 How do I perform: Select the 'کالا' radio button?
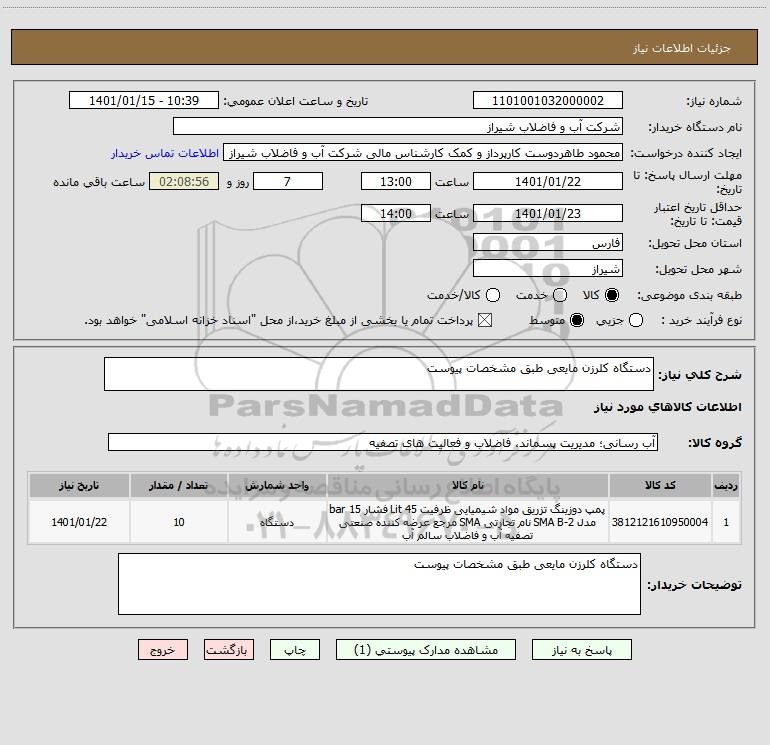click(612, 295)
